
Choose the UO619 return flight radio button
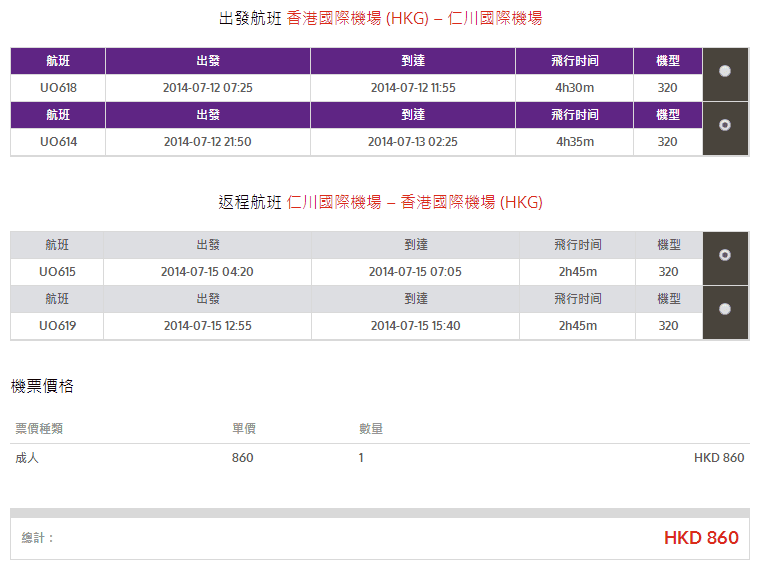pos(725,309)
